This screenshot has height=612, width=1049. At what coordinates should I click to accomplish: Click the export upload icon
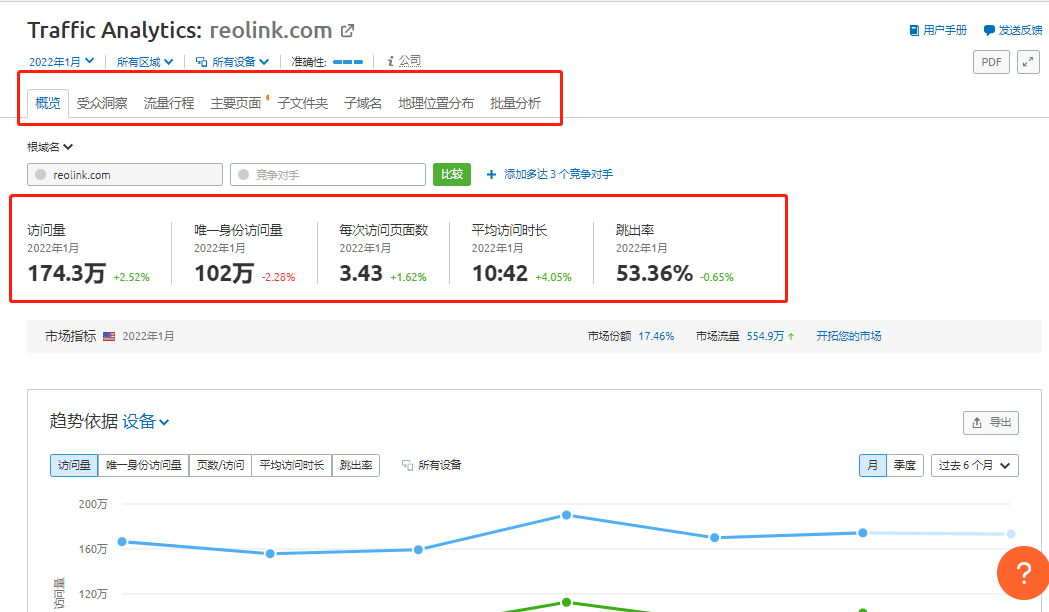point(977,423)
